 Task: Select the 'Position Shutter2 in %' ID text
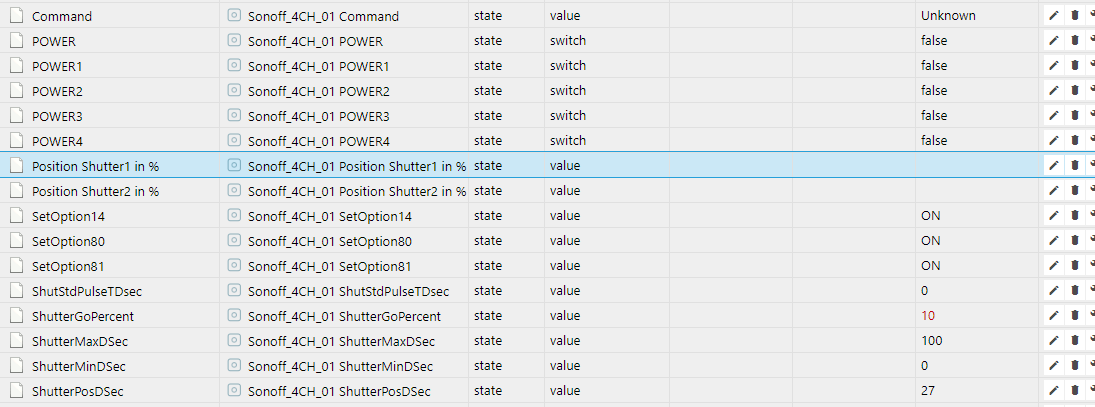96,191
